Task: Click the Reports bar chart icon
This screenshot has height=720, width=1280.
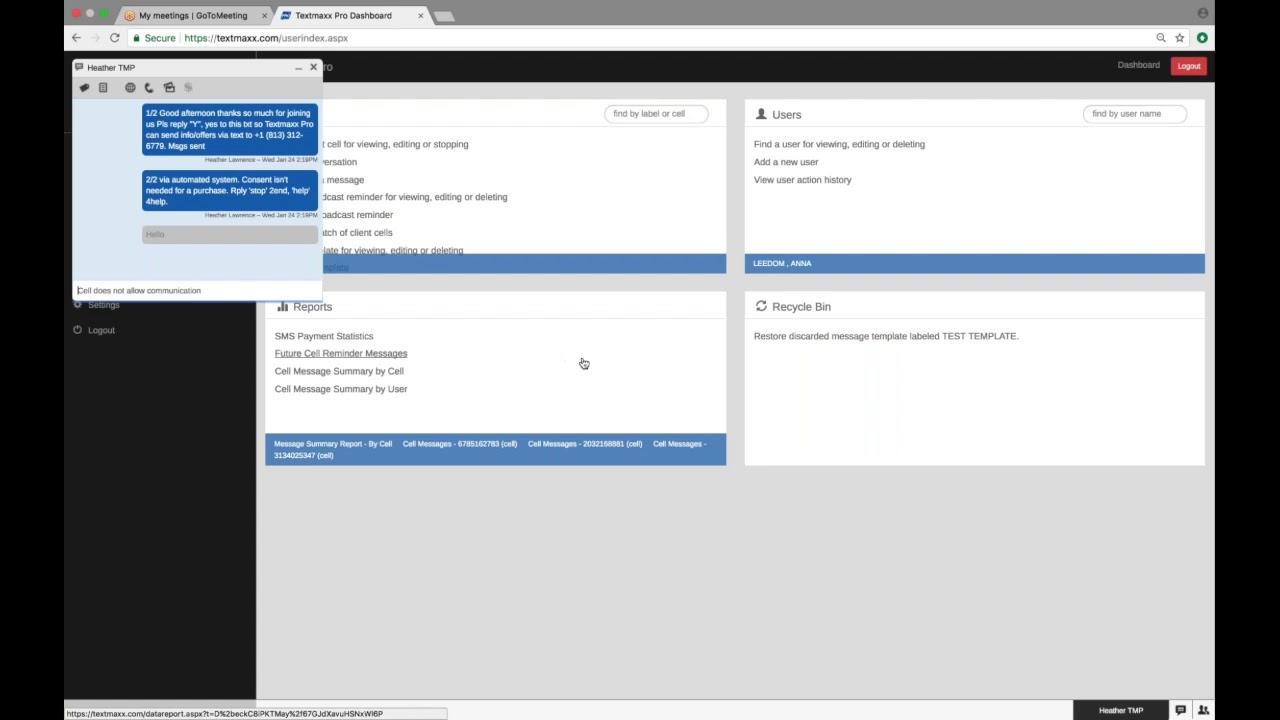Action: coord(282,307)
